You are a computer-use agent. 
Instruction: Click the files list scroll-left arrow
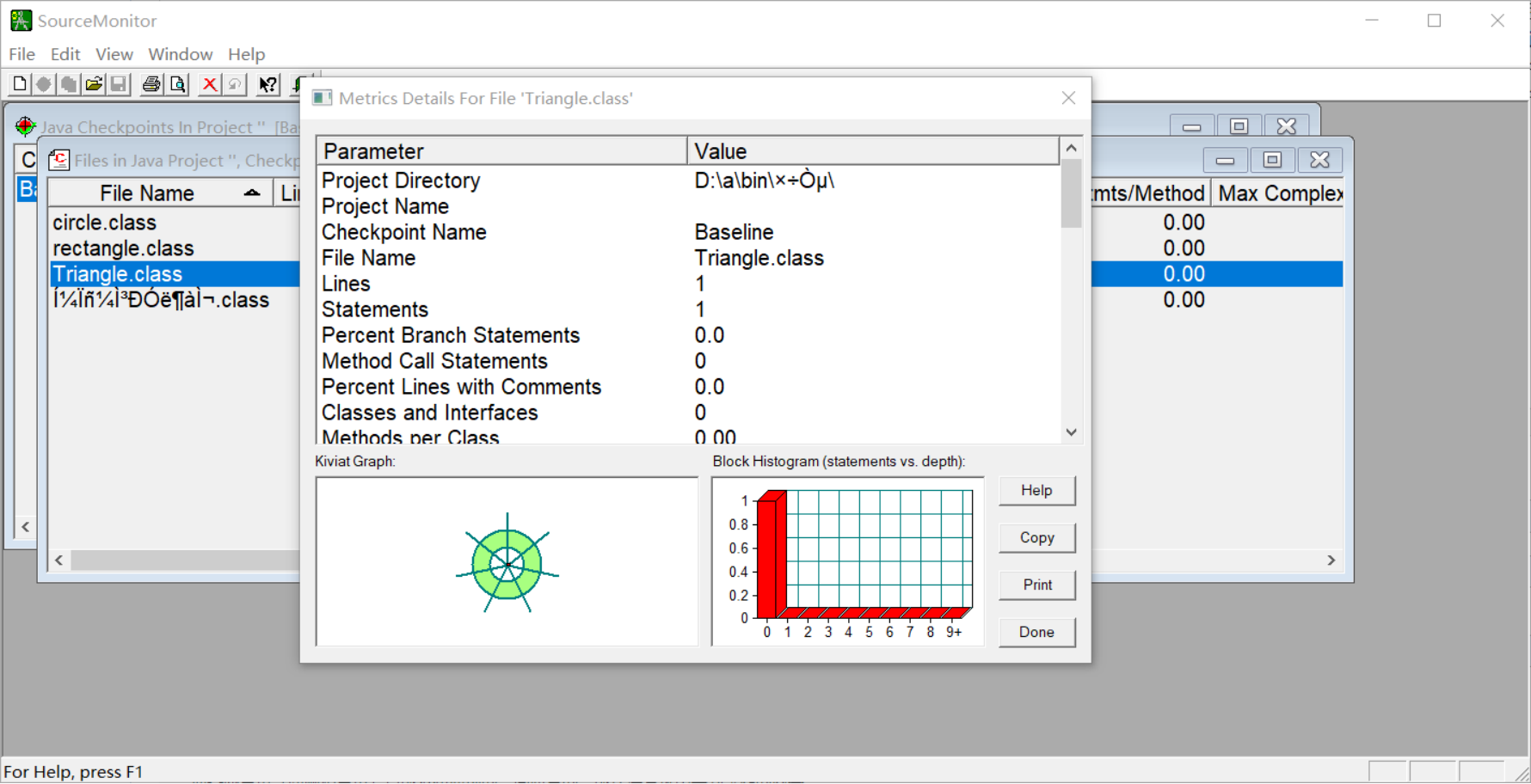coord(58,560)
